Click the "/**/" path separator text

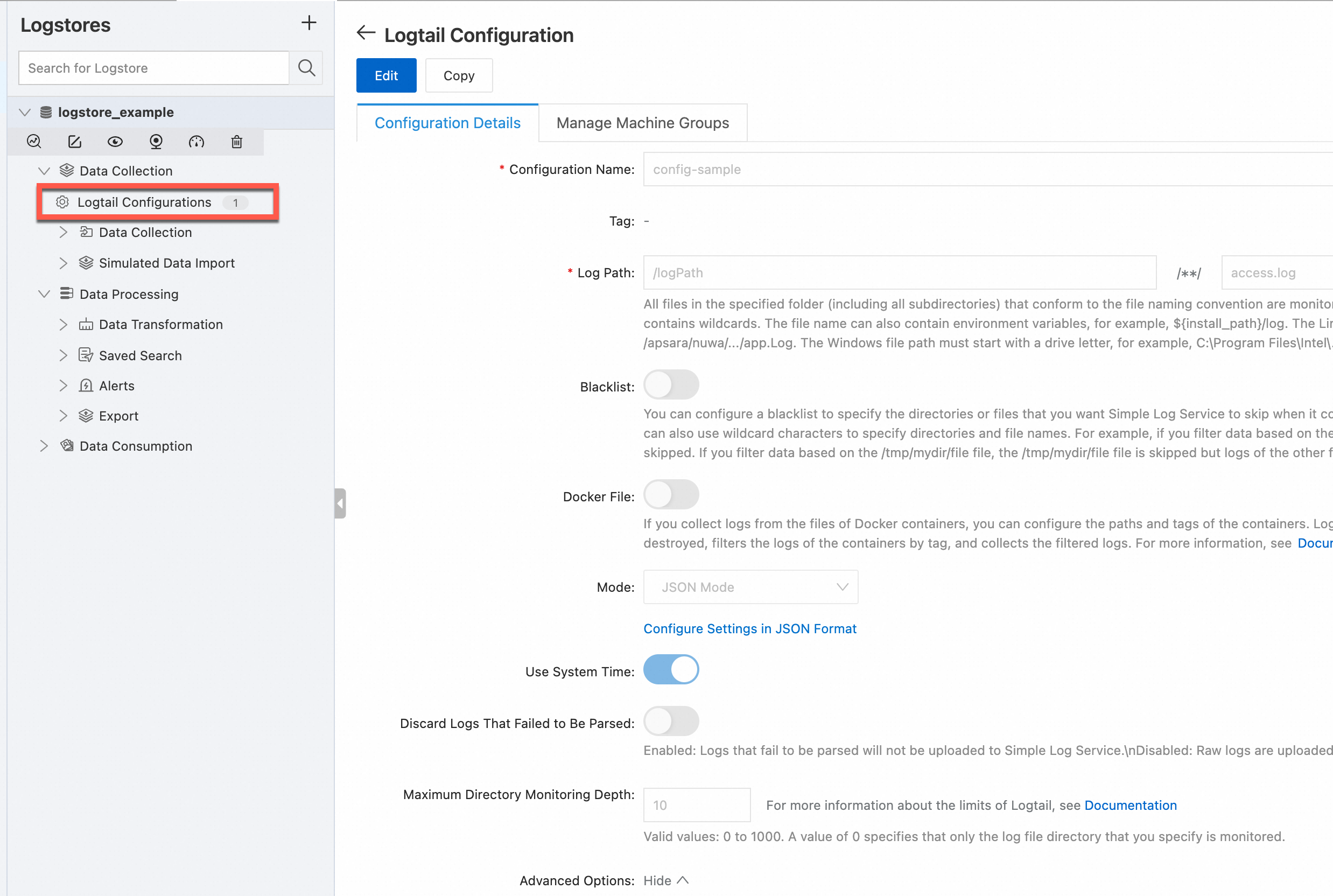[1189, 273]
